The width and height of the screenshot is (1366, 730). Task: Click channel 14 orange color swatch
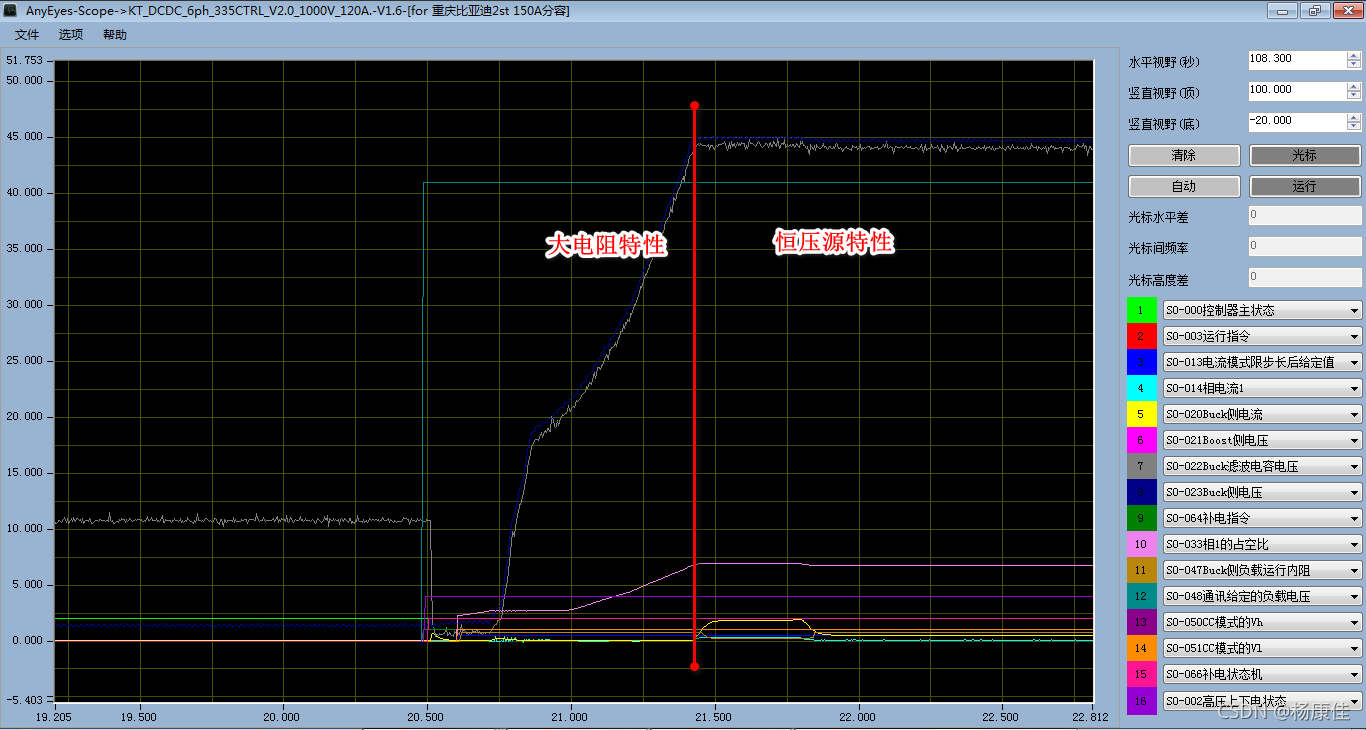(x=1142, y=648)
